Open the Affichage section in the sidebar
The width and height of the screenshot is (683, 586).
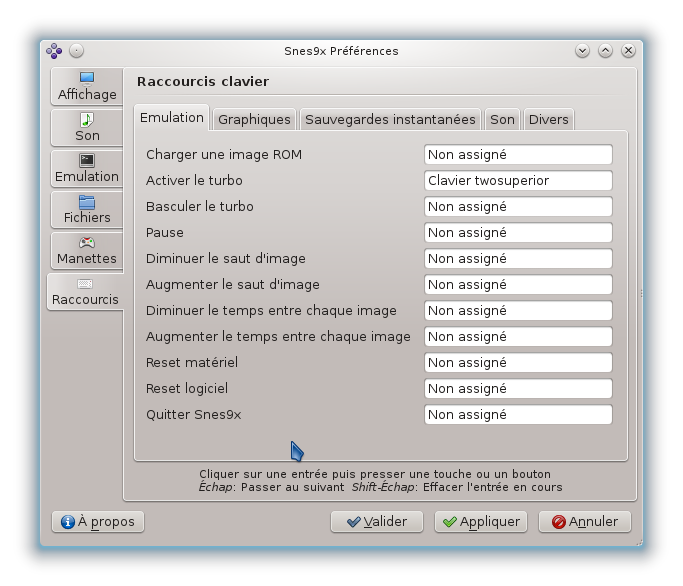pos(87,86)
